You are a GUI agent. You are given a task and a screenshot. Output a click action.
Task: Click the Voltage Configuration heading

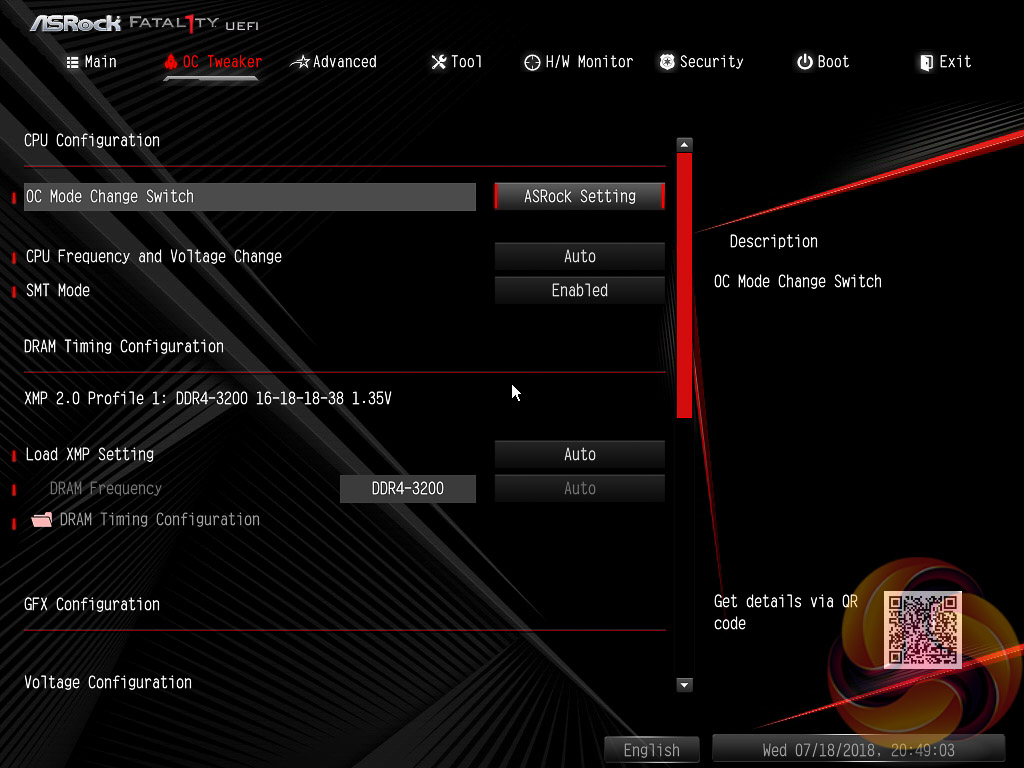pos(108,682)
